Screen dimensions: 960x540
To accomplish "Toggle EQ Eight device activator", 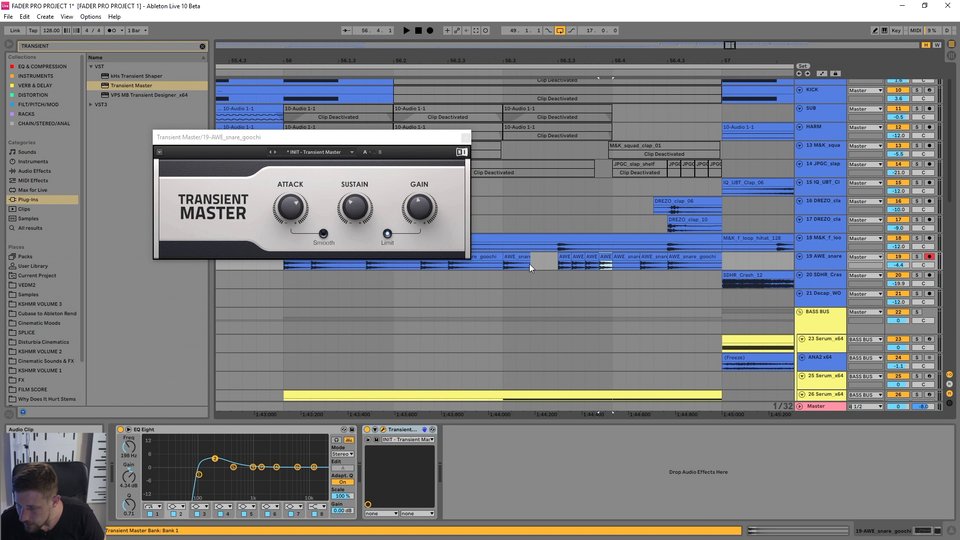I will coord(121,430).
